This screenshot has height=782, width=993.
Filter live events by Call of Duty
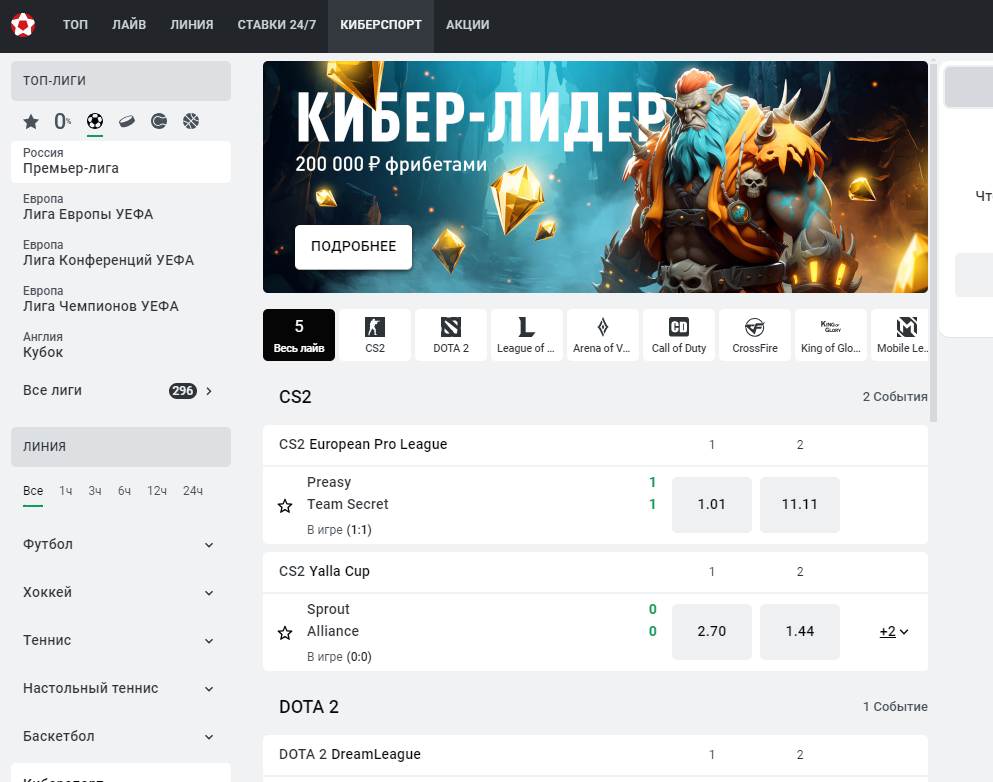679,335
